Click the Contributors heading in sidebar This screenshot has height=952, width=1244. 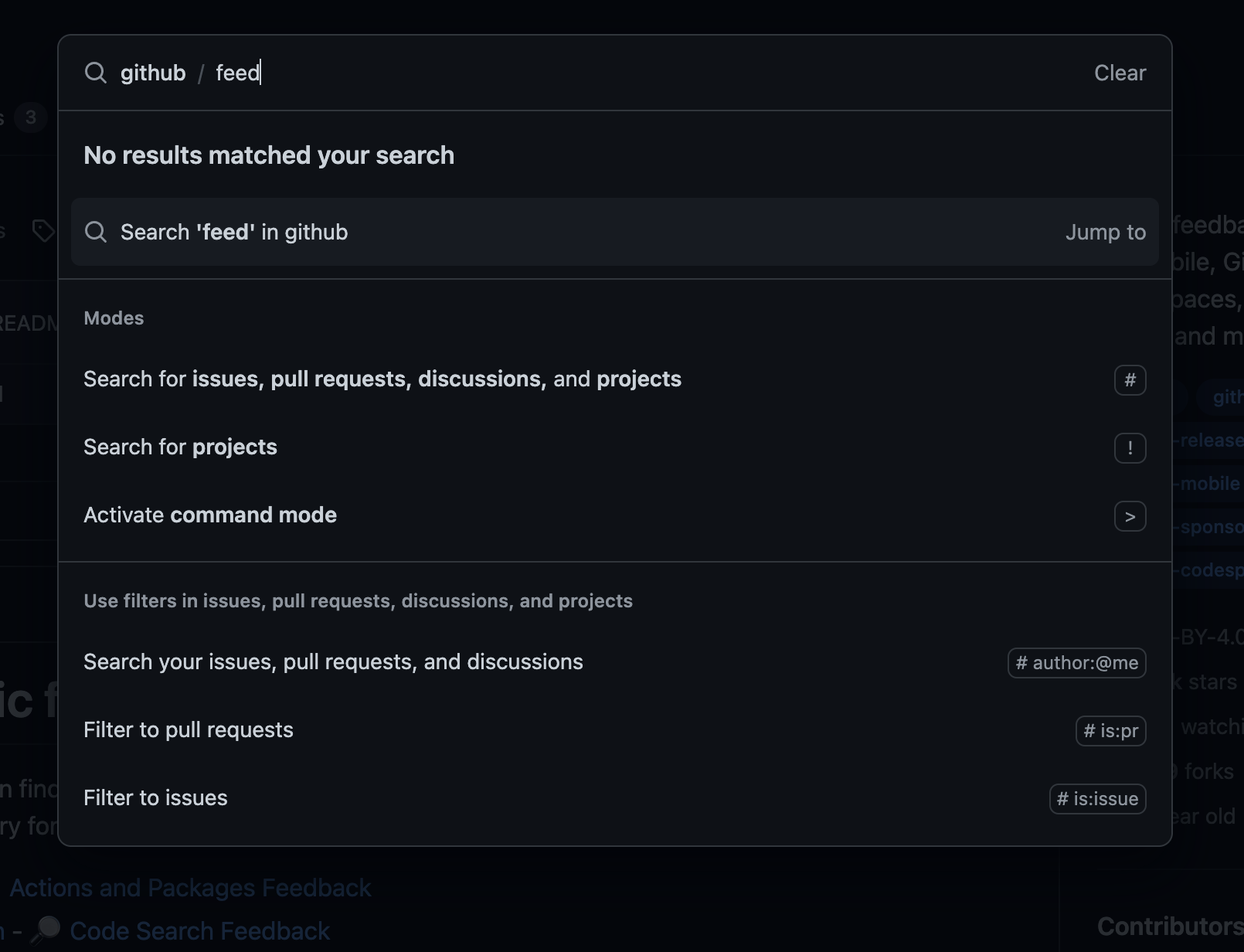coord(1170,926)
